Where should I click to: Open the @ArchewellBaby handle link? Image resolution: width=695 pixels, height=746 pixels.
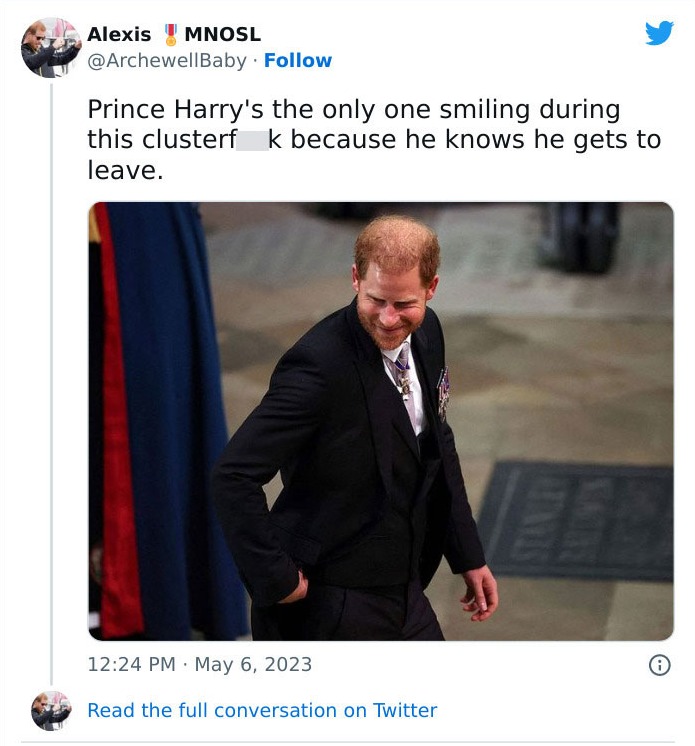(167, 61)
